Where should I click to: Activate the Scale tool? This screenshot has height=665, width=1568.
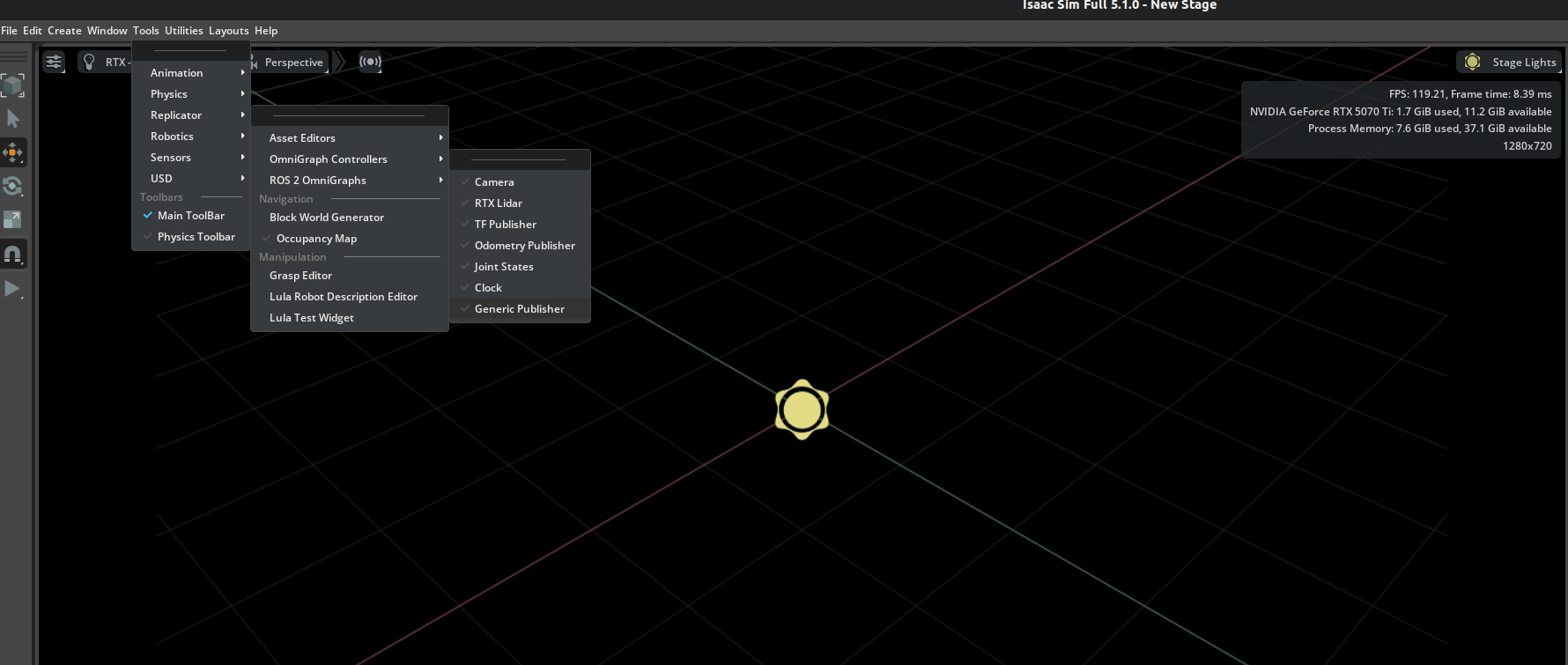tap(12, 219)
